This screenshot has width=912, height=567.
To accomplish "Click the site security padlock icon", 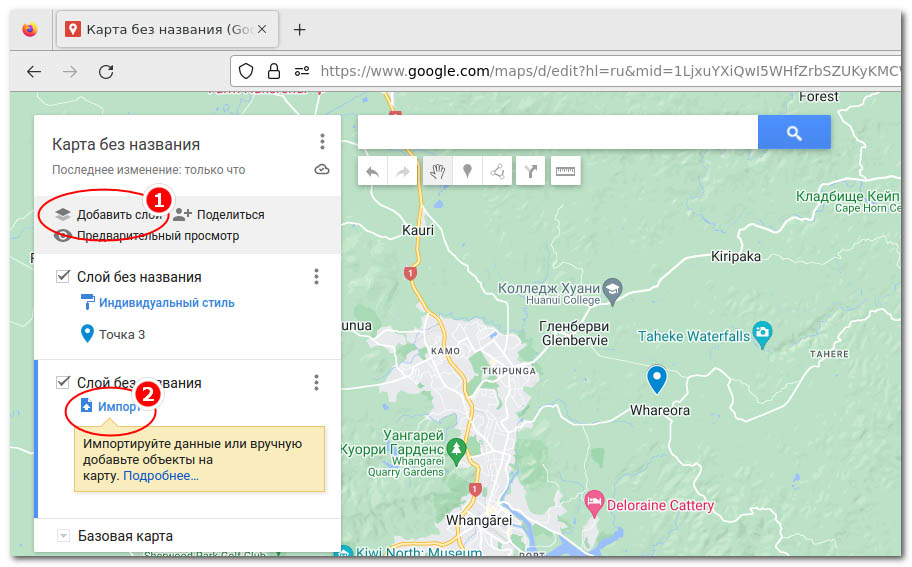I will point(274,72).
